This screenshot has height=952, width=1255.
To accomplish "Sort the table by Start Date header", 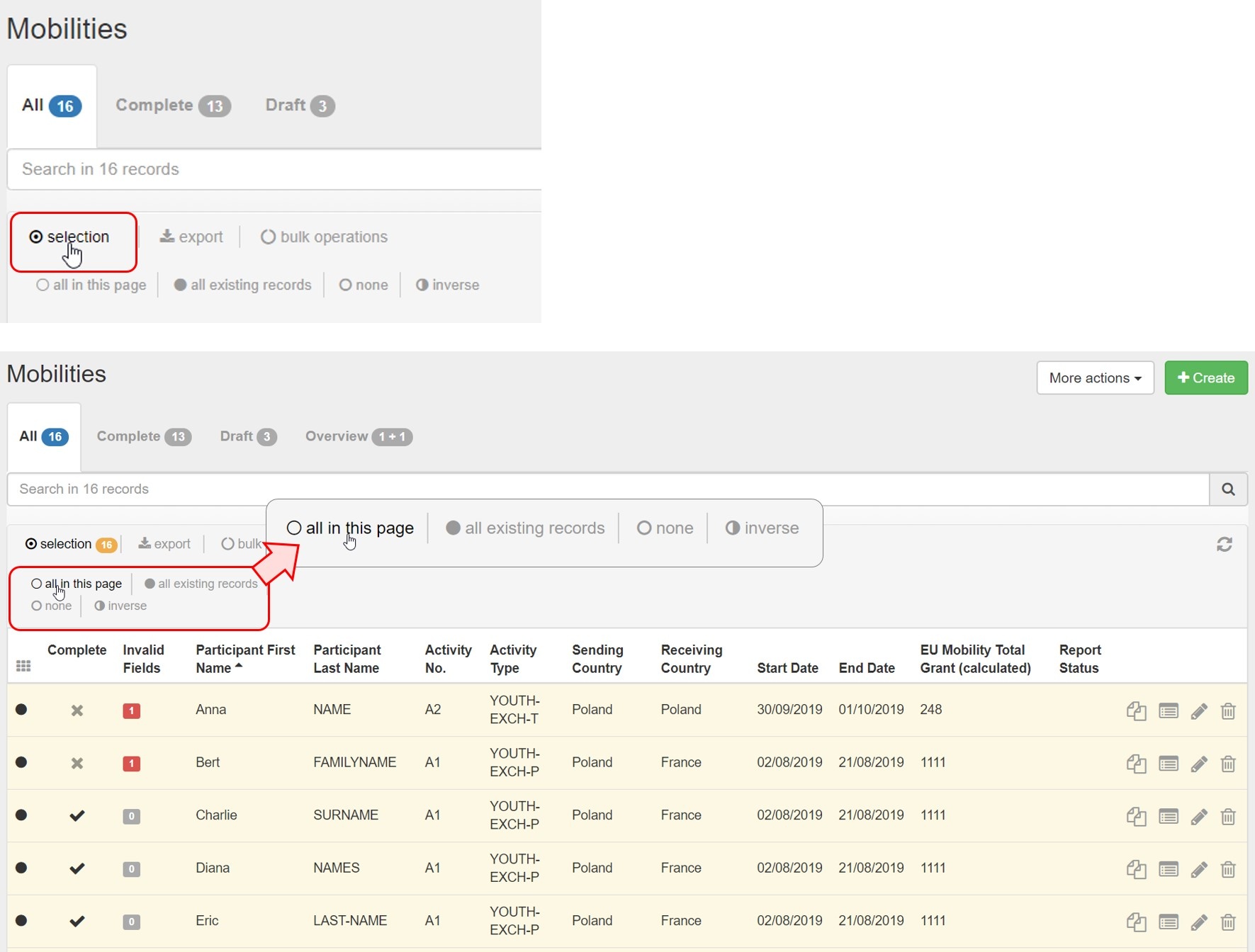I will (x=787, y=668).
